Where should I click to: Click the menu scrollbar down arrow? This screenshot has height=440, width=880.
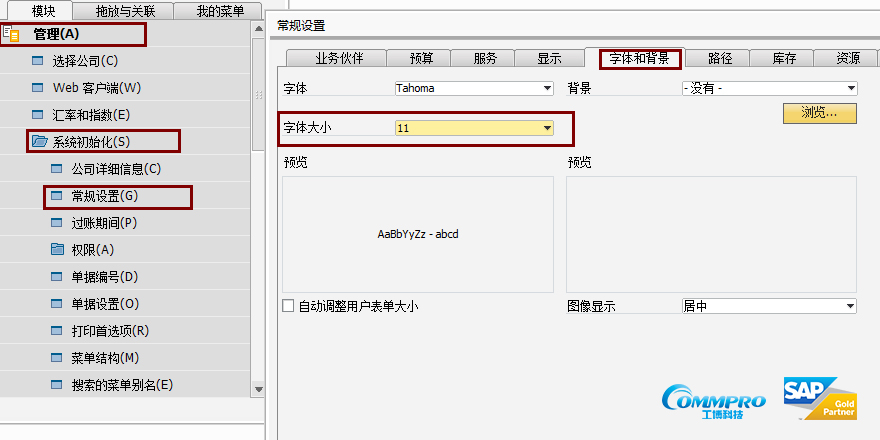(x=258, y=389)
